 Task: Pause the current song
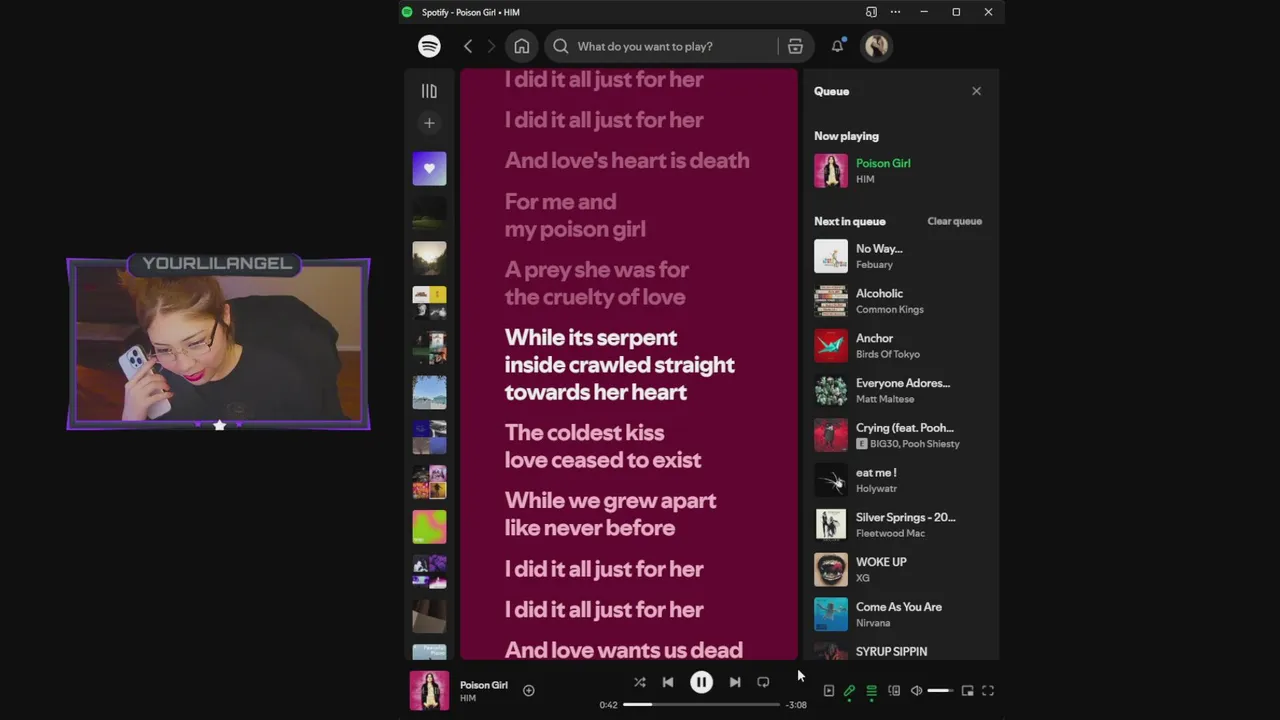(x=702, y=682)
